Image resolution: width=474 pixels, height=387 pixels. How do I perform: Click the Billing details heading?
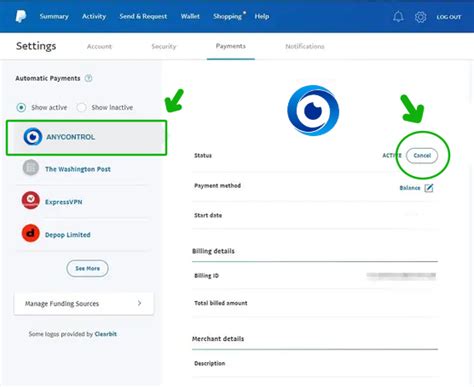click(x=213, y=251)
